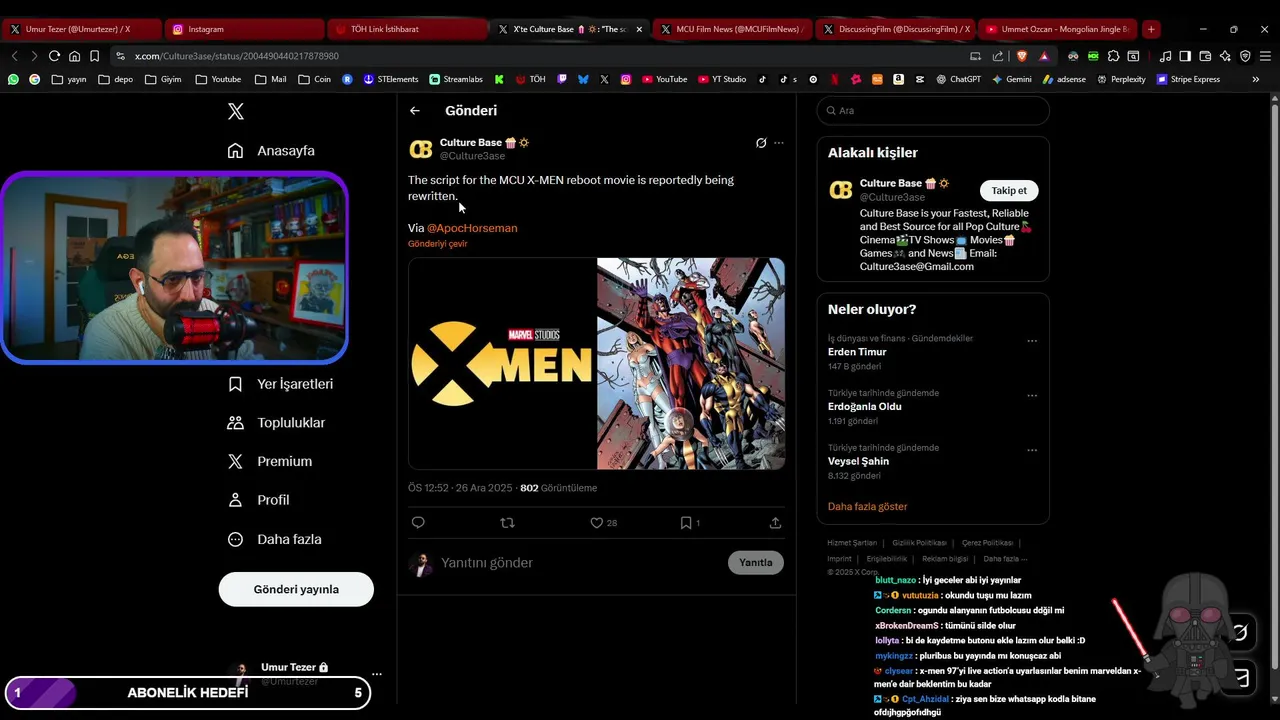Toggle browser sidebar panel icon
This screenshot has width=1280, height=720.
click(x=1185, y=56)
